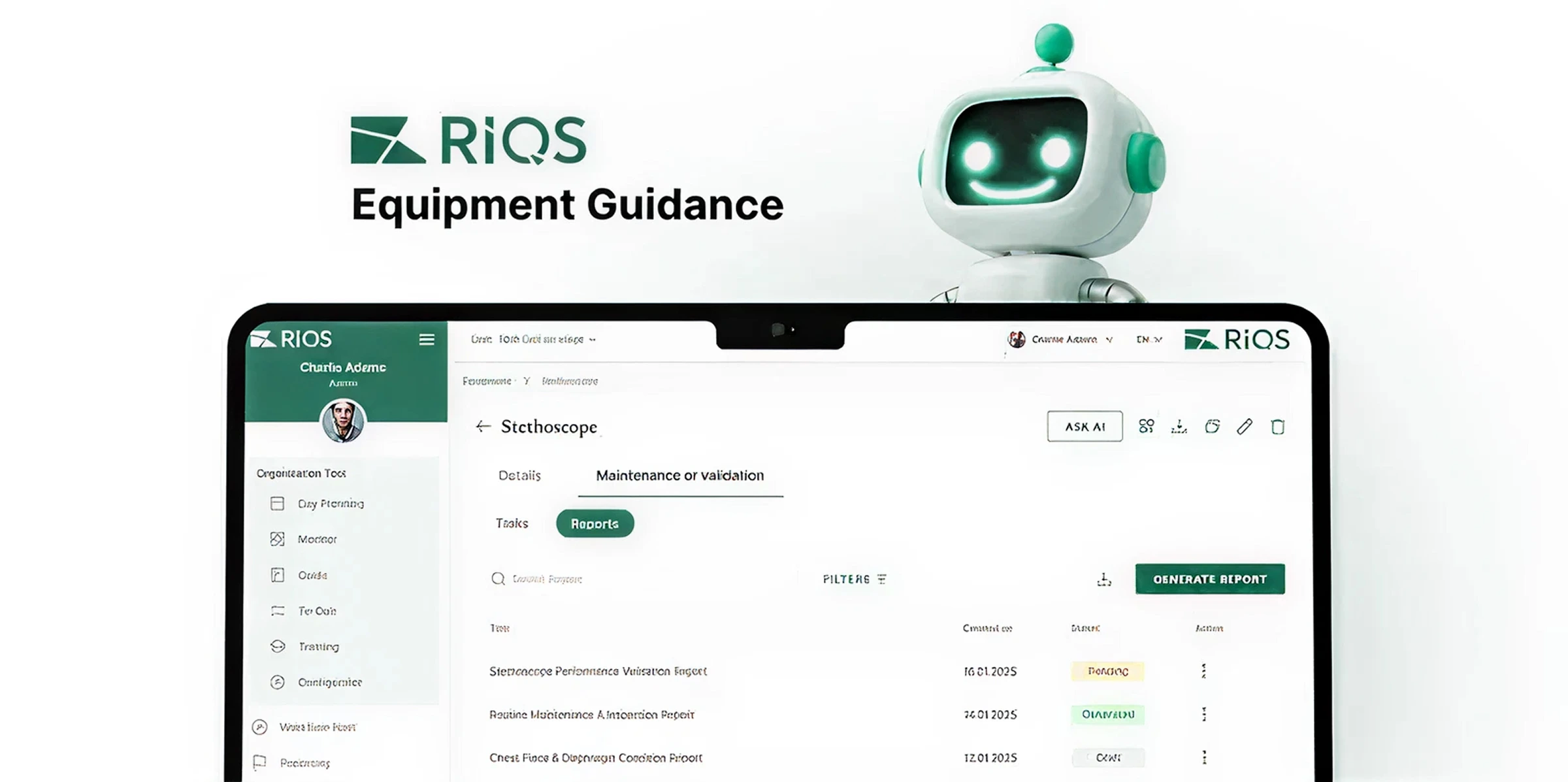
Task: Select the Tasks tab under Maintenance
Action: click(x=512, y=523)
